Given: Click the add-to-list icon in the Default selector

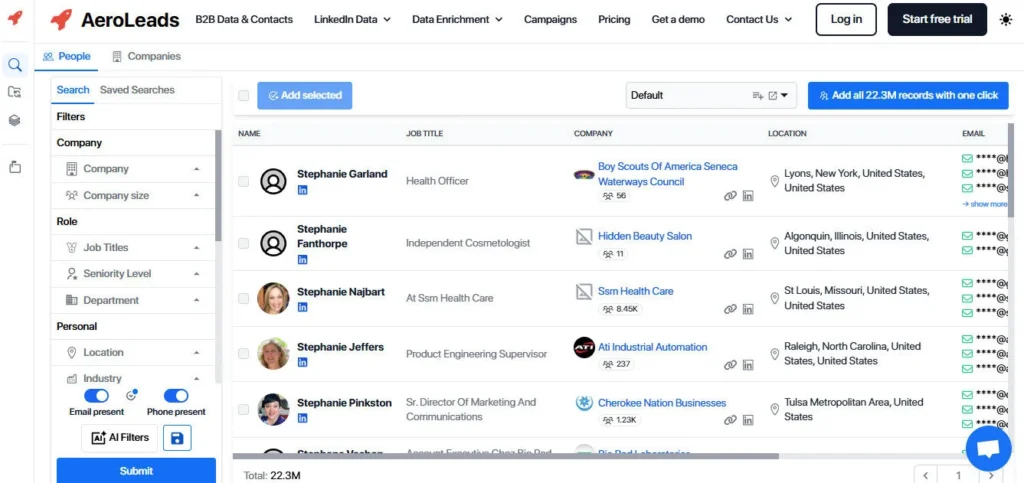Looking at the screenshot, I should (758, 95).
